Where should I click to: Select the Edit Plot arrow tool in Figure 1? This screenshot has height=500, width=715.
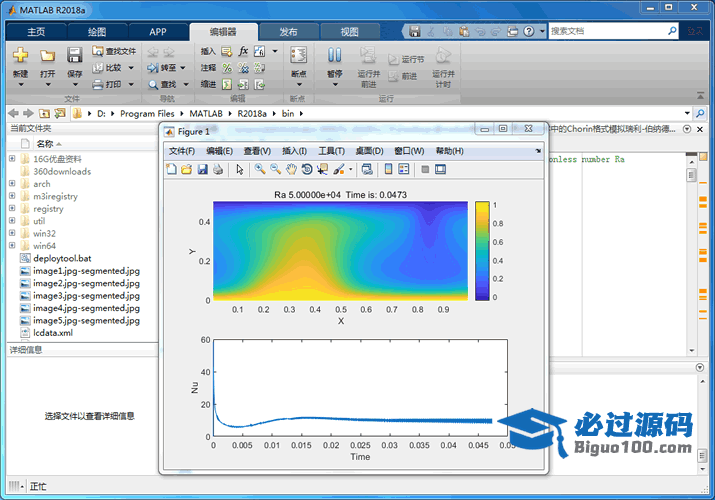click(x=240, y=170)
